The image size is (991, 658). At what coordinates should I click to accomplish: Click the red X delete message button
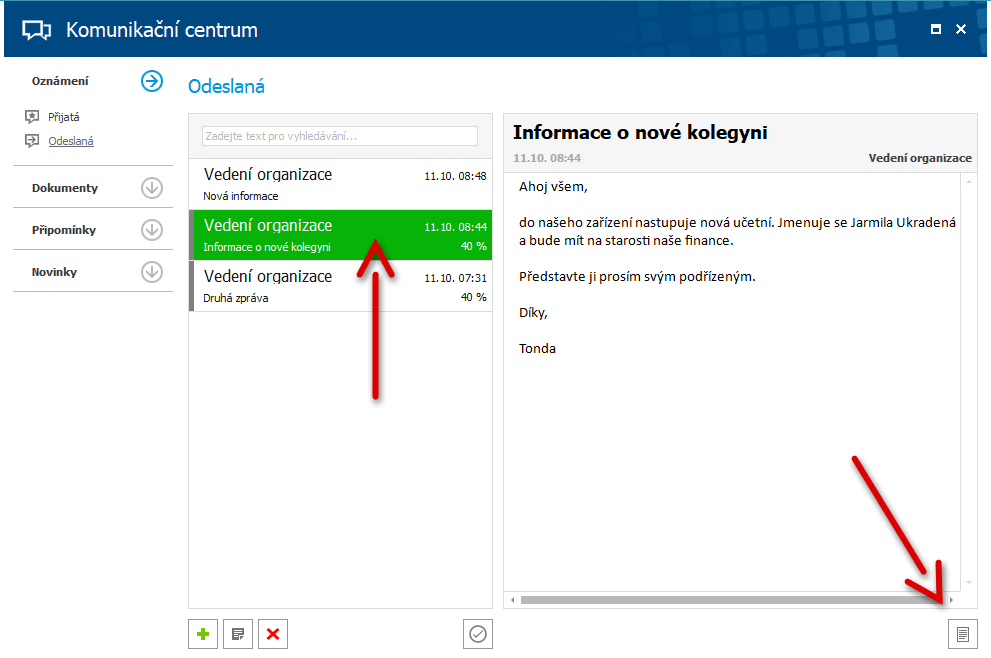273,634
